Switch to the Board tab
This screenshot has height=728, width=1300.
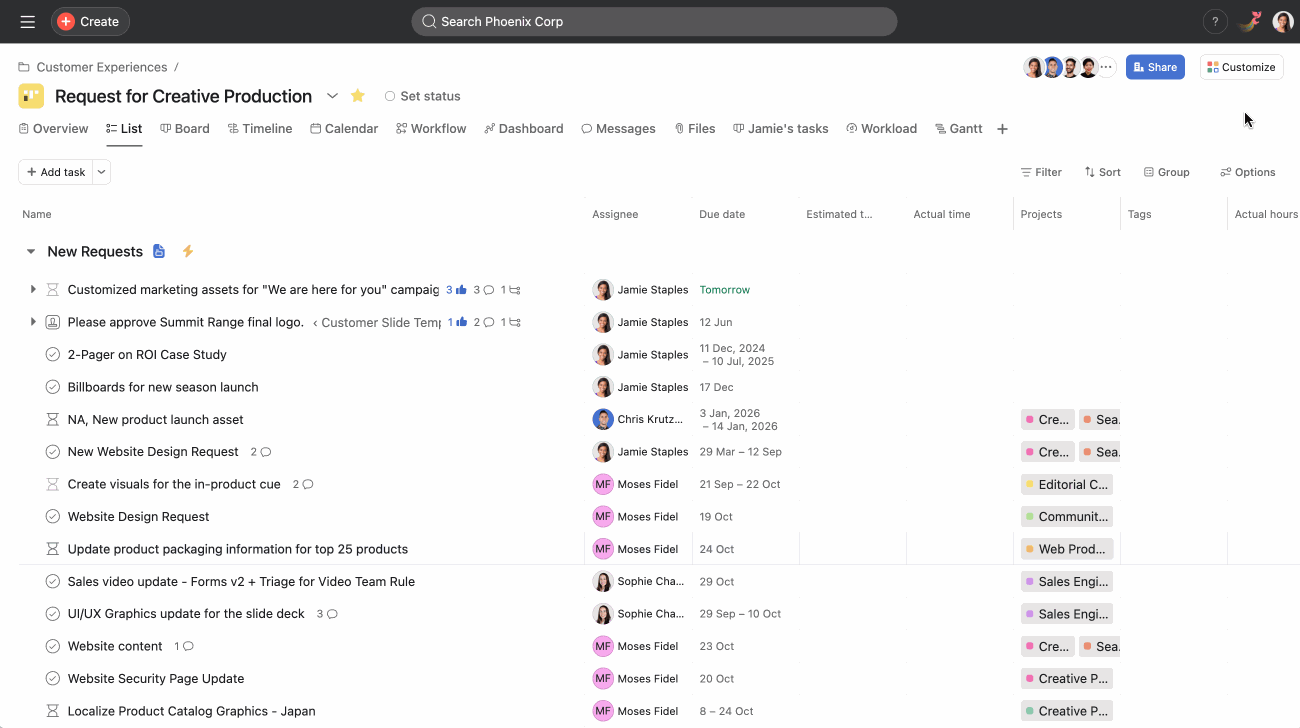point(185,129)
